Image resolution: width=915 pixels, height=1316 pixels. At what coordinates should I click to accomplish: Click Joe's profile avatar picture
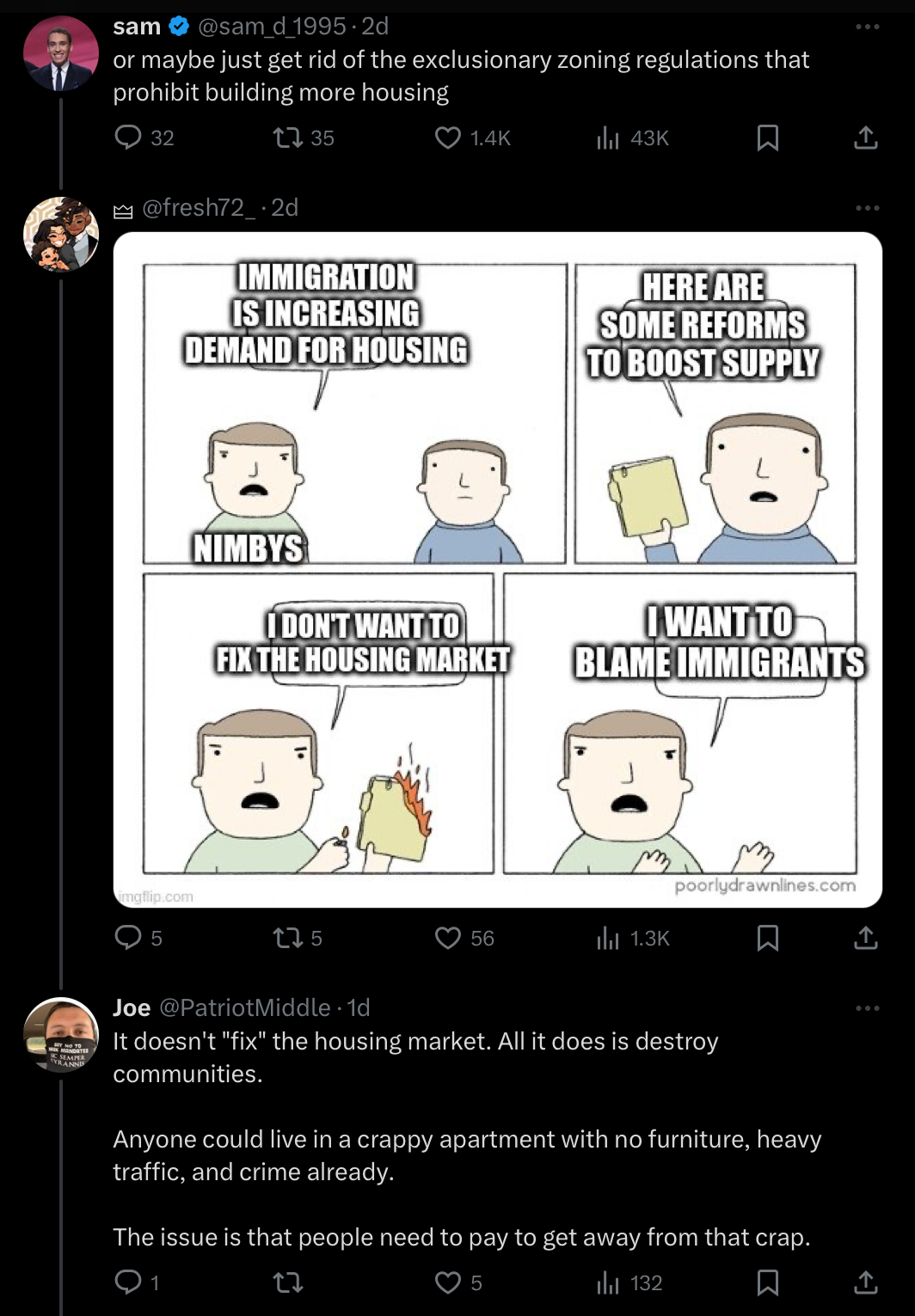(x=61, y=1035)
